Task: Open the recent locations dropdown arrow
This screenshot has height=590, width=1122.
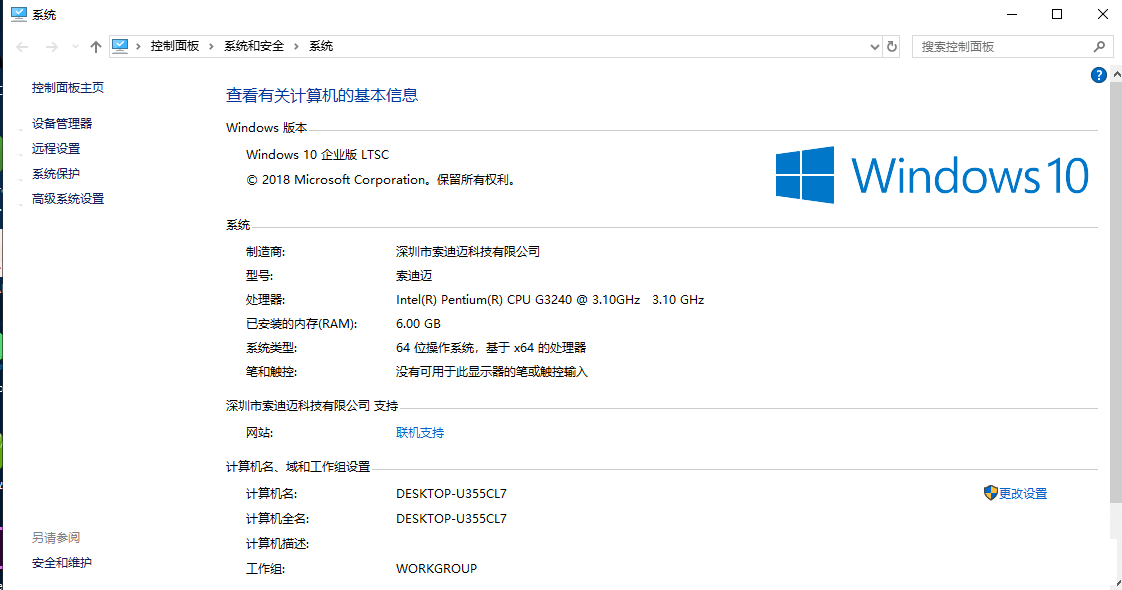Action: (75, 46)
